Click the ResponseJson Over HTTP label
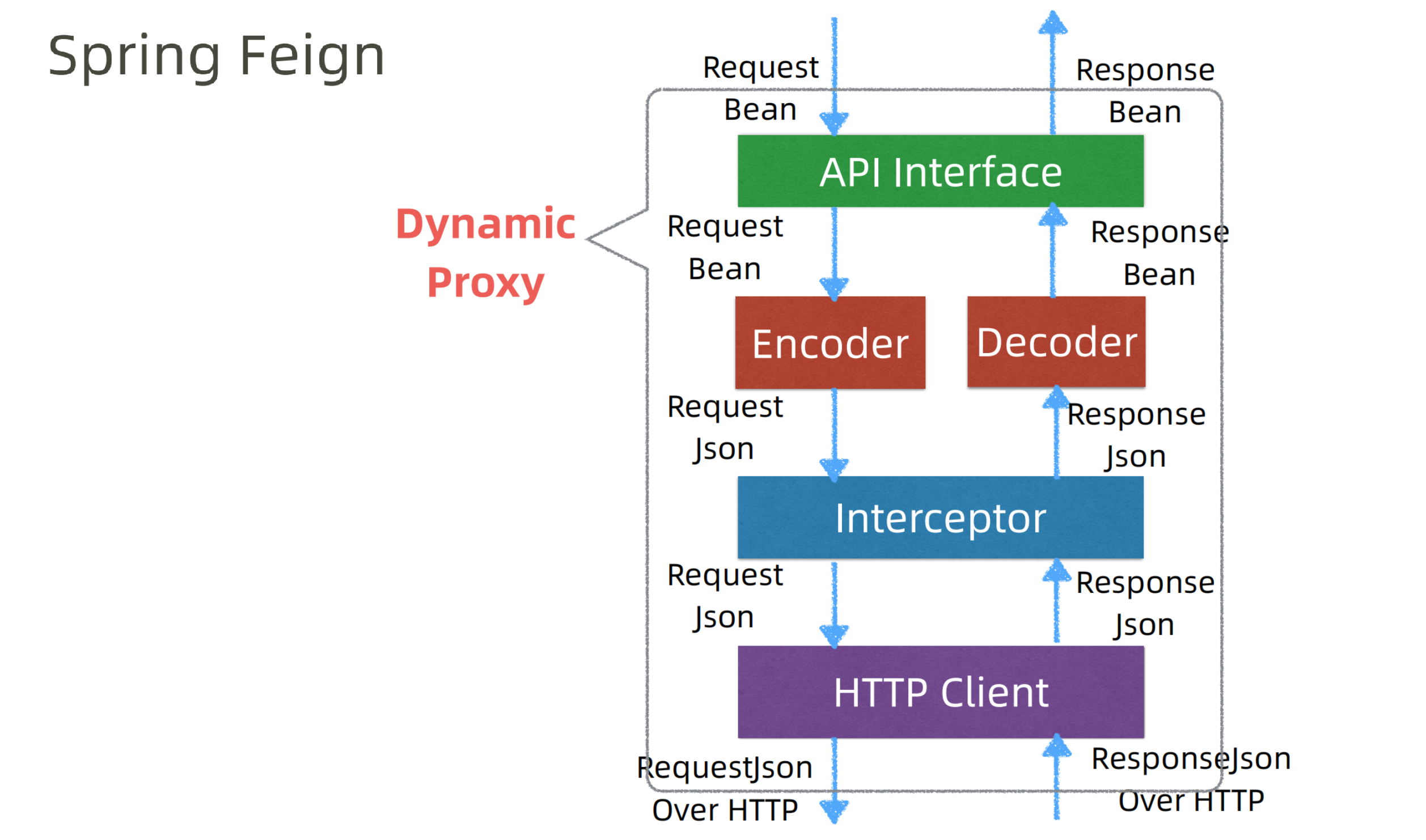1426x840 pixels. [1191, 779]
